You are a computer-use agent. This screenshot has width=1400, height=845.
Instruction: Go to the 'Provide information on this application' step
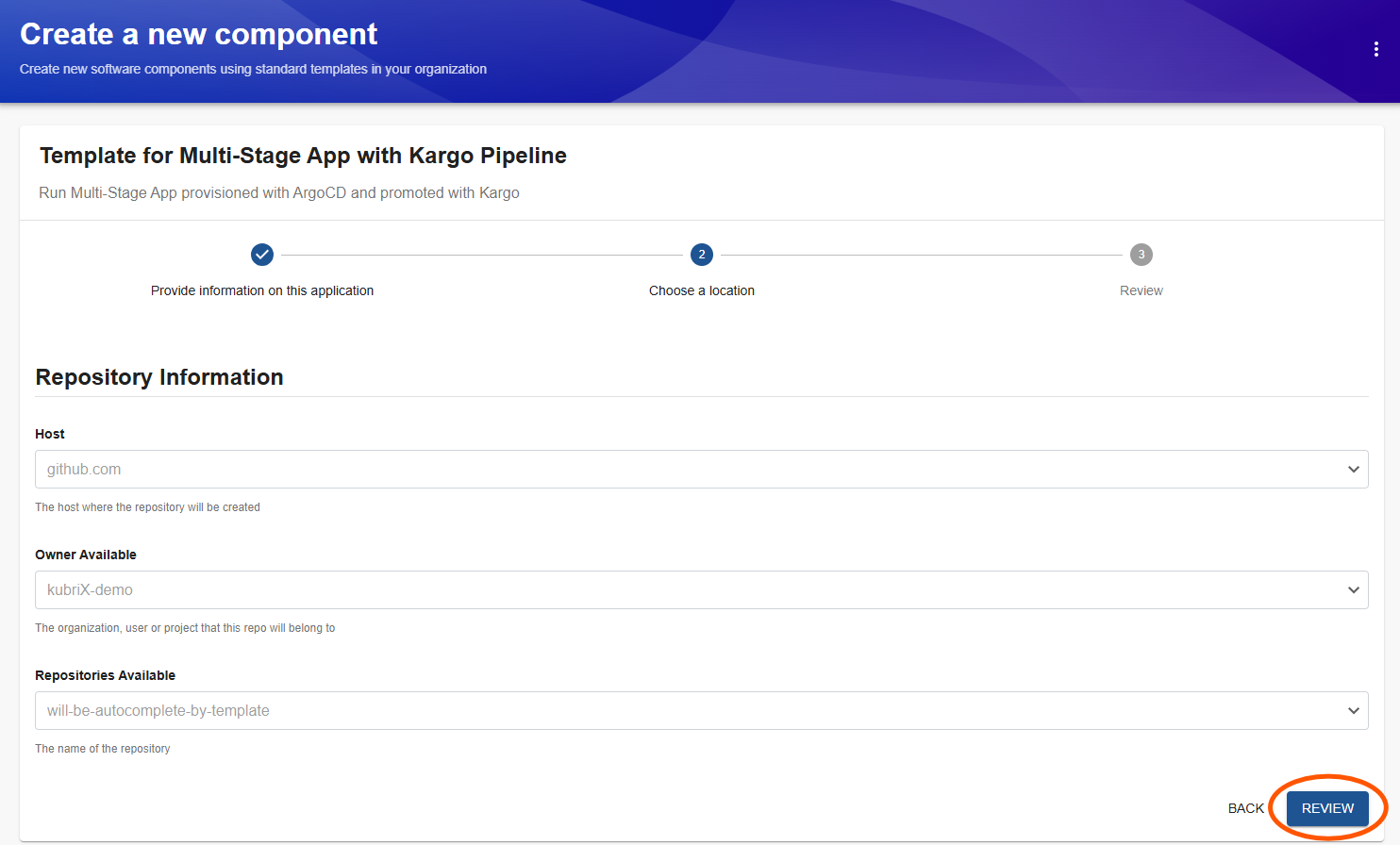click(x=262, y=290)
